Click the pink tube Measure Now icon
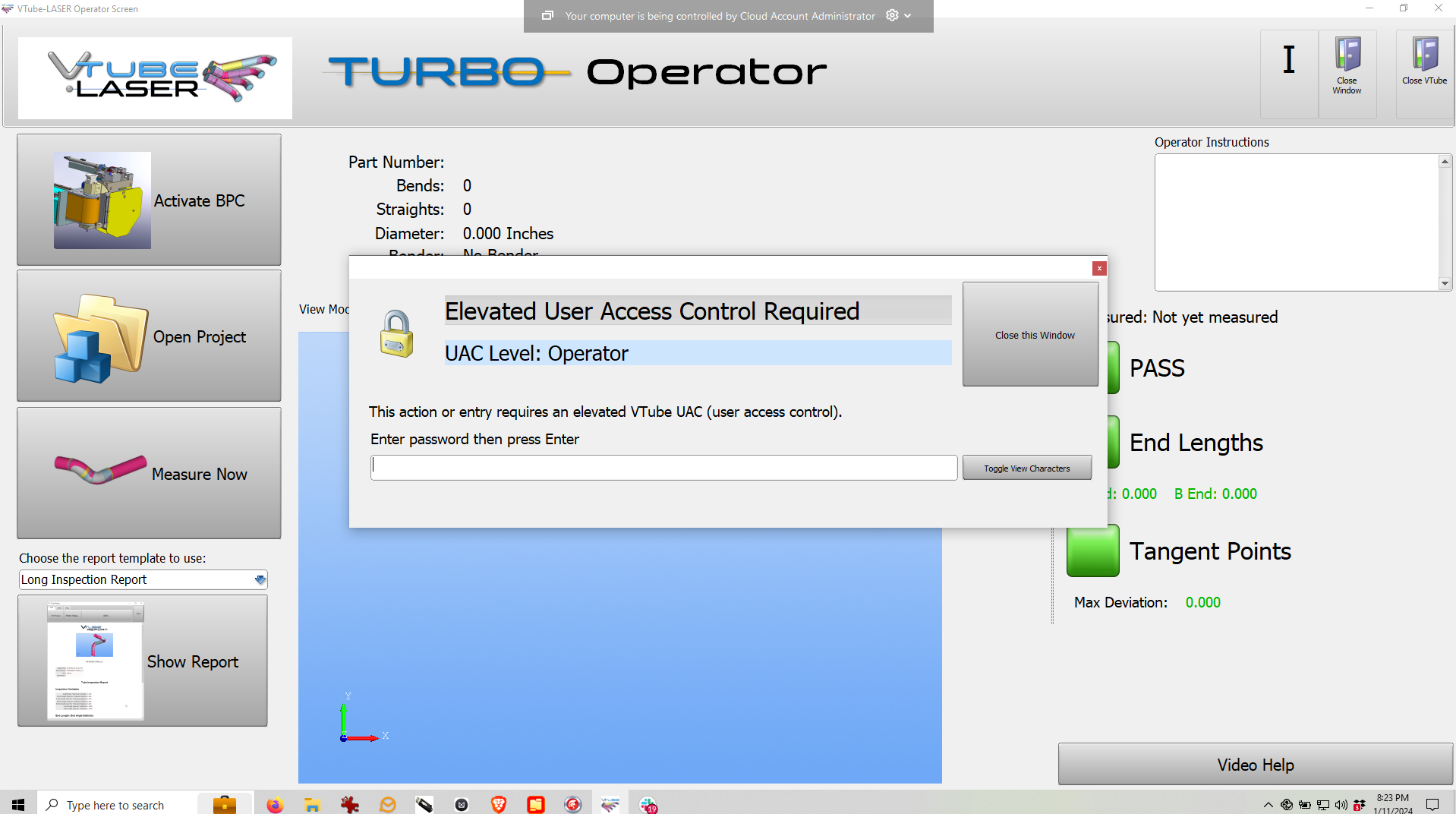 [x=100, y=469]
